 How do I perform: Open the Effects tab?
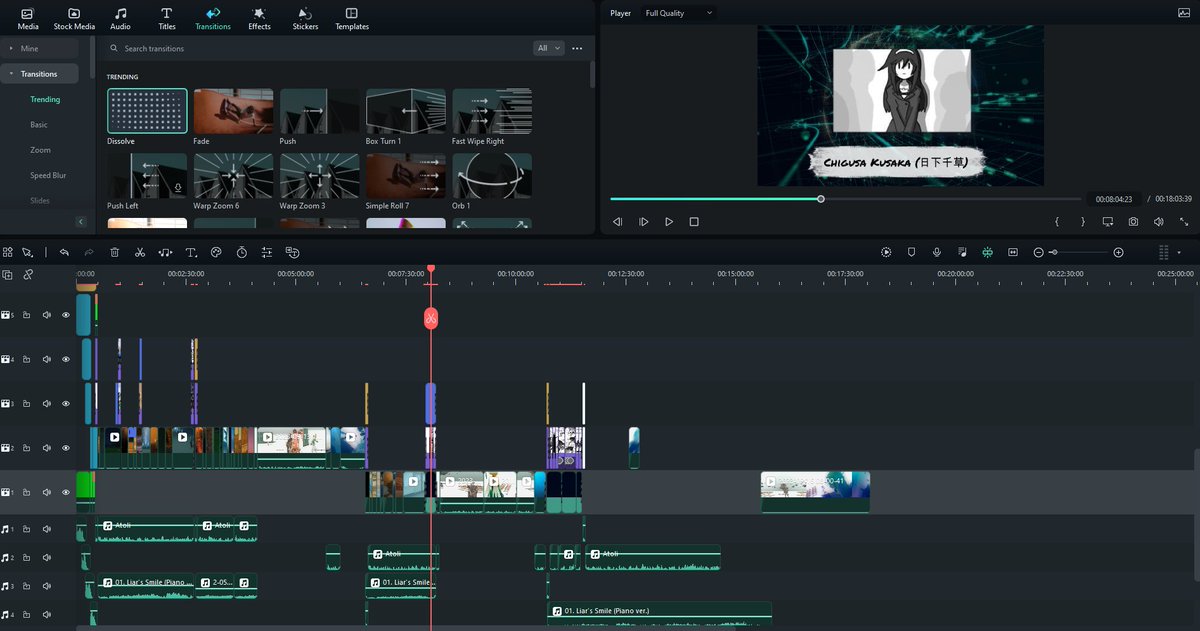click(259, 18)
